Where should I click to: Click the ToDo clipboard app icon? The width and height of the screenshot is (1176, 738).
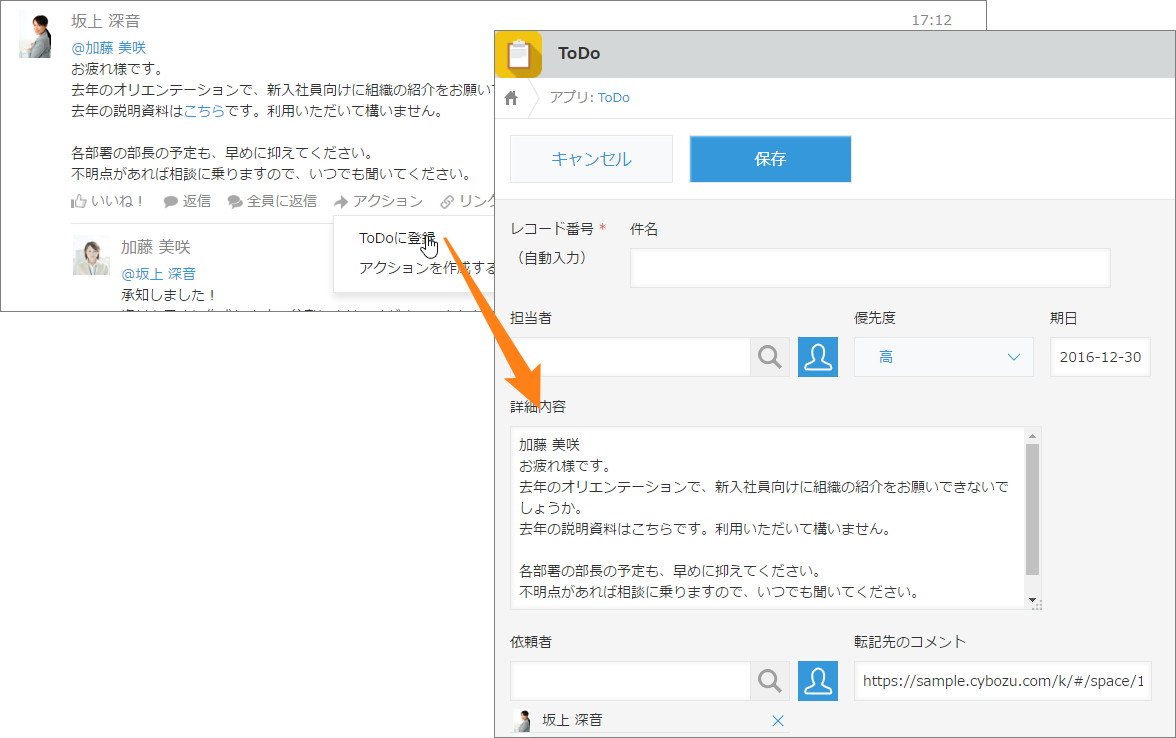pos(518,54)
